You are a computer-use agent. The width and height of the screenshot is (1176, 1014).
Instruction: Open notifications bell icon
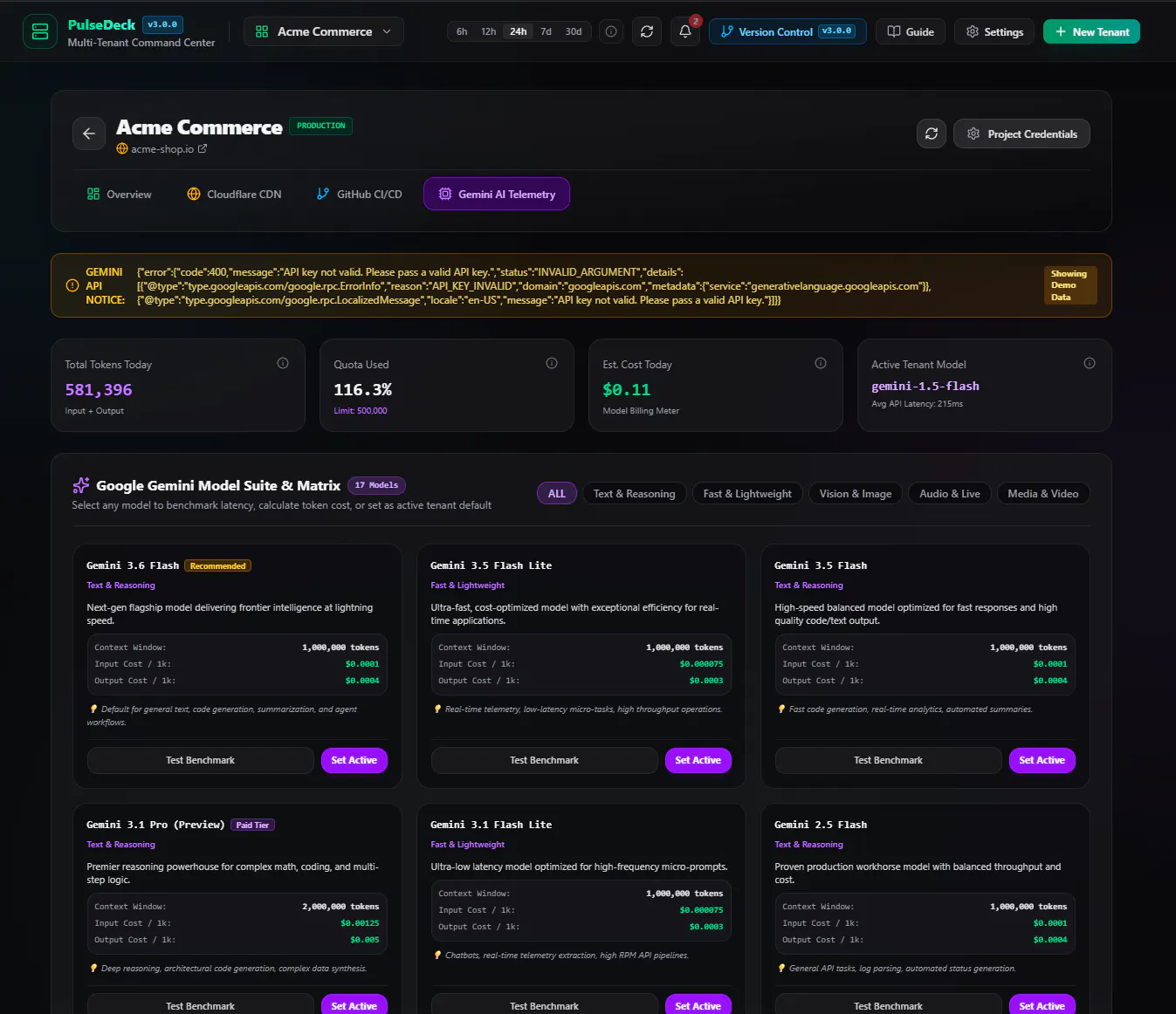pyautogui.click(x=685, y=31)
